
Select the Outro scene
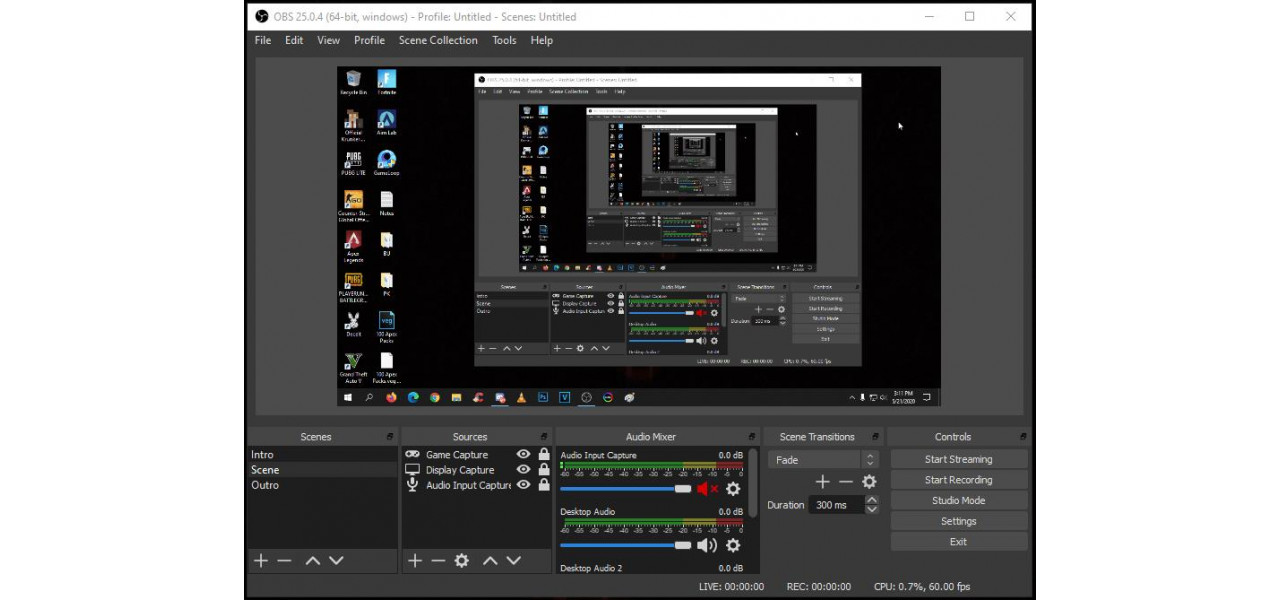click(x=322, y=485)
